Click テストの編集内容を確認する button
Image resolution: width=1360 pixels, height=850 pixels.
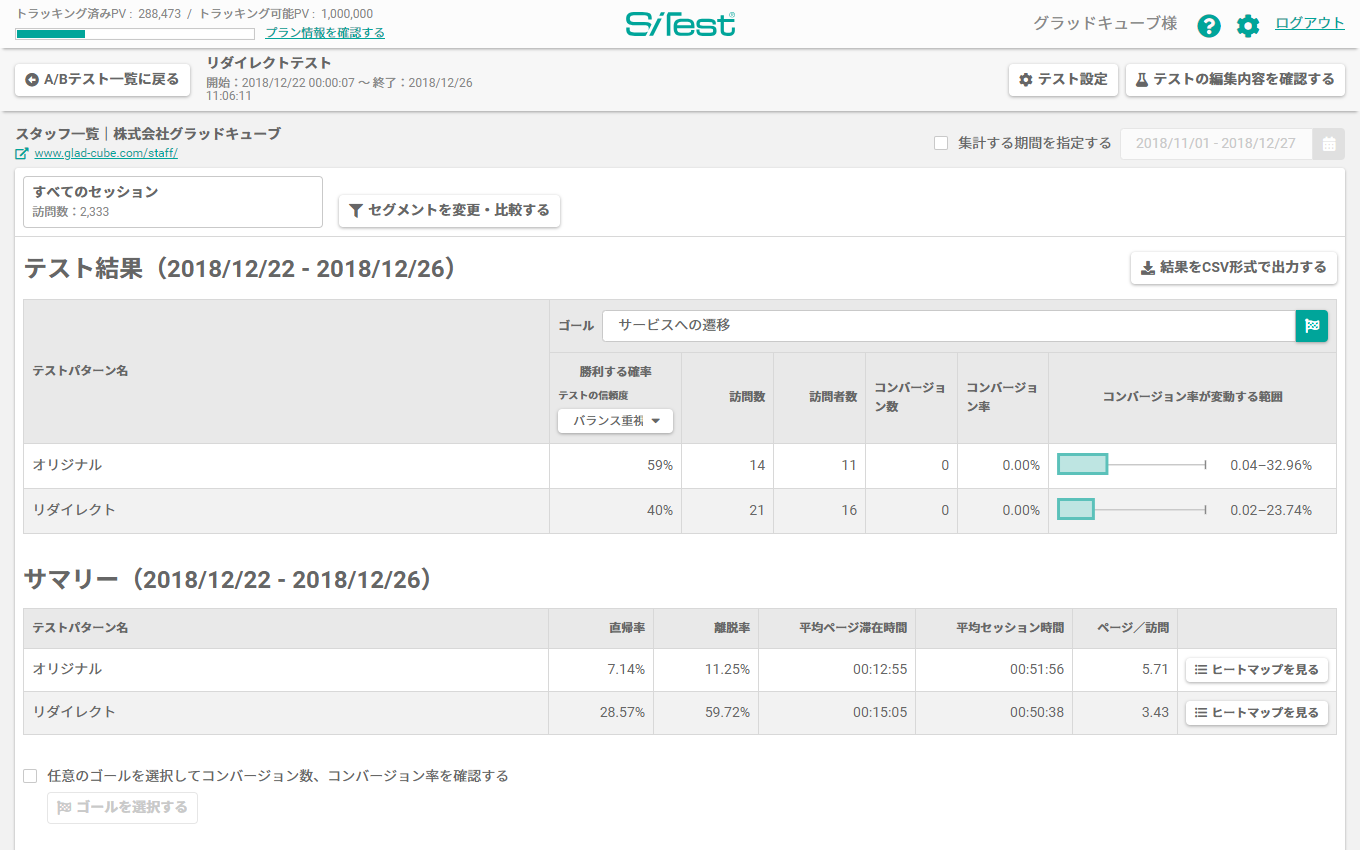pos(1234,80)
